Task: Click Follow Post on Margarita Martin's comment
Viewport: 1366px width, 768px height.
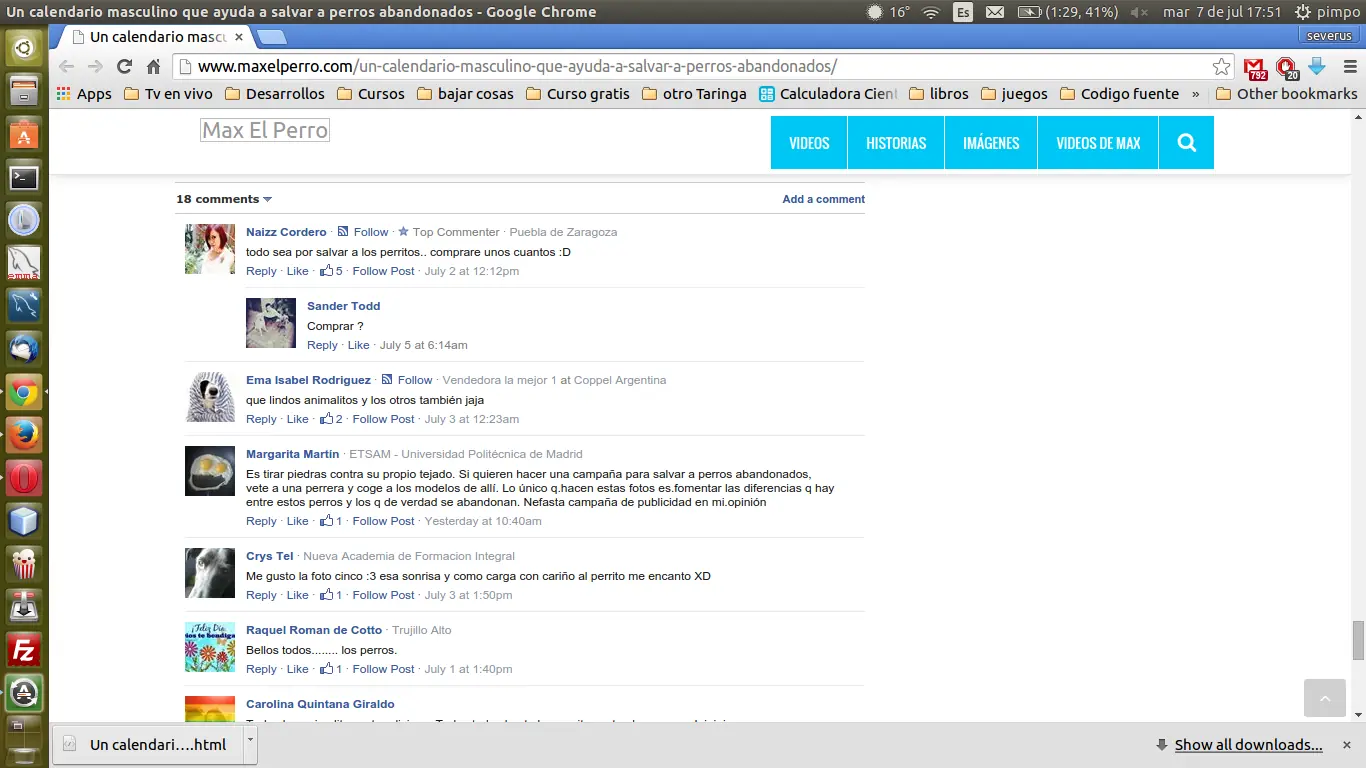Action: click(383, 521)
